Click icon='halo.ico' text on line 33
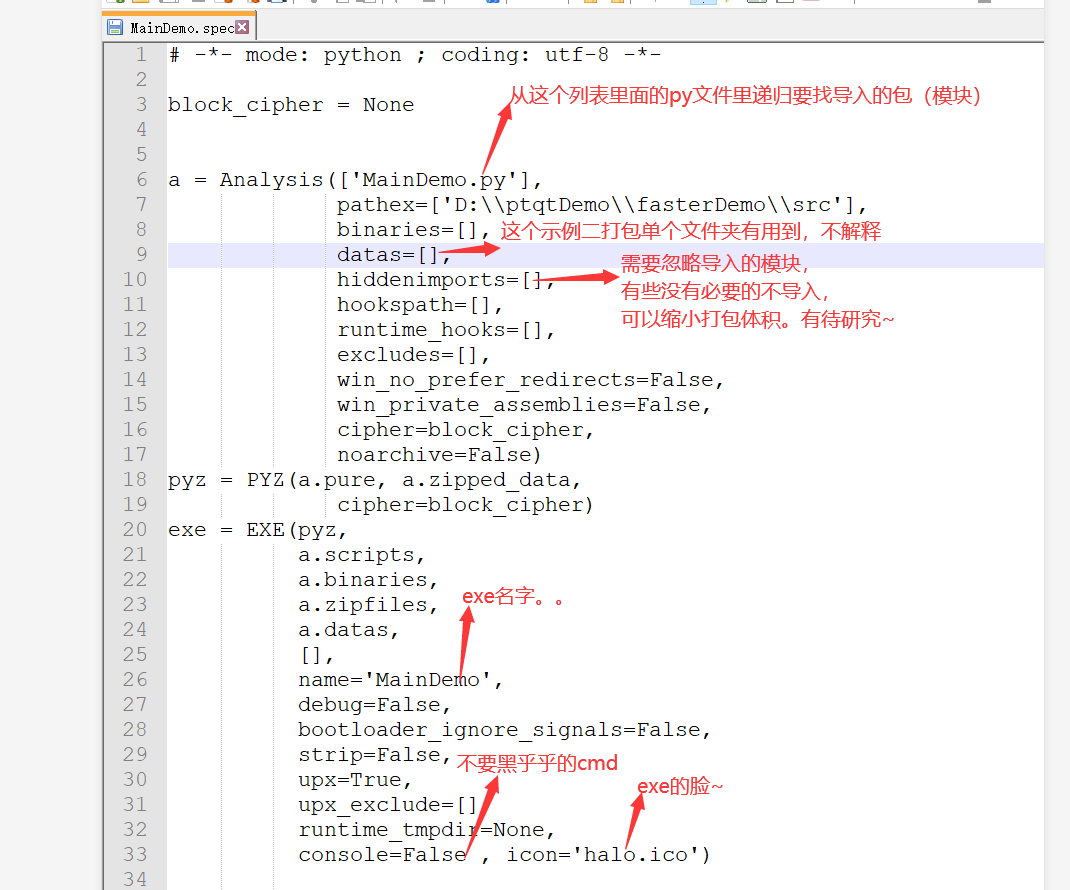Viewport: 1070px width, 890px height. [x=602, y=856]
